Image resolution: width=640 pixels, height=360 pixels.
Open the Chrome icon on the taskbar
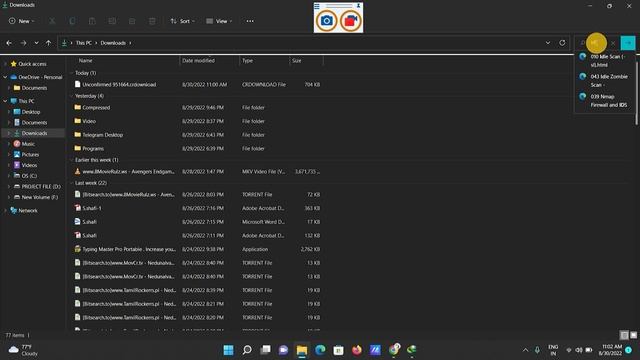coord(394,349)
